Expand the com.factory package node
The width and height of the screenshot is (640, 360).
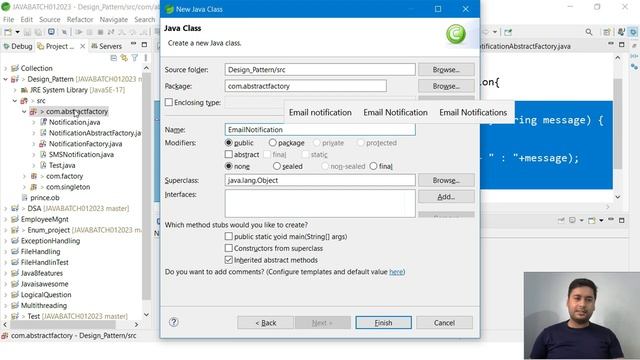point(24,176)
